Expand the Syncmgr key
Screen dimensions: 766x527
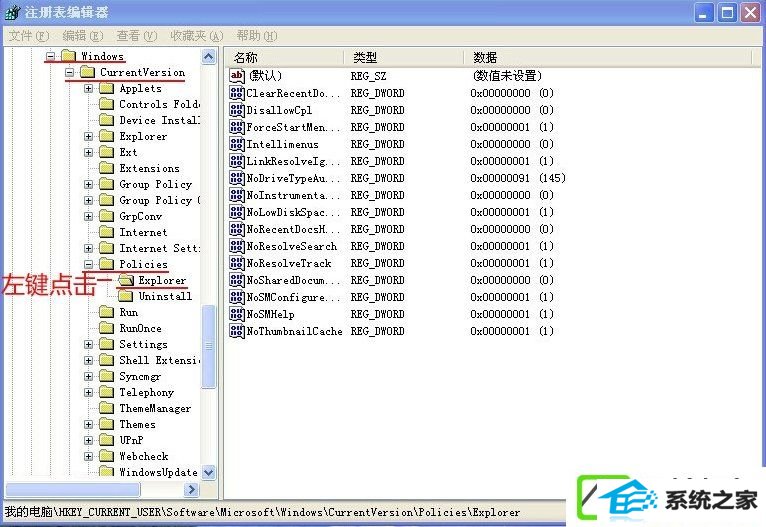click(x=88, y=376)
